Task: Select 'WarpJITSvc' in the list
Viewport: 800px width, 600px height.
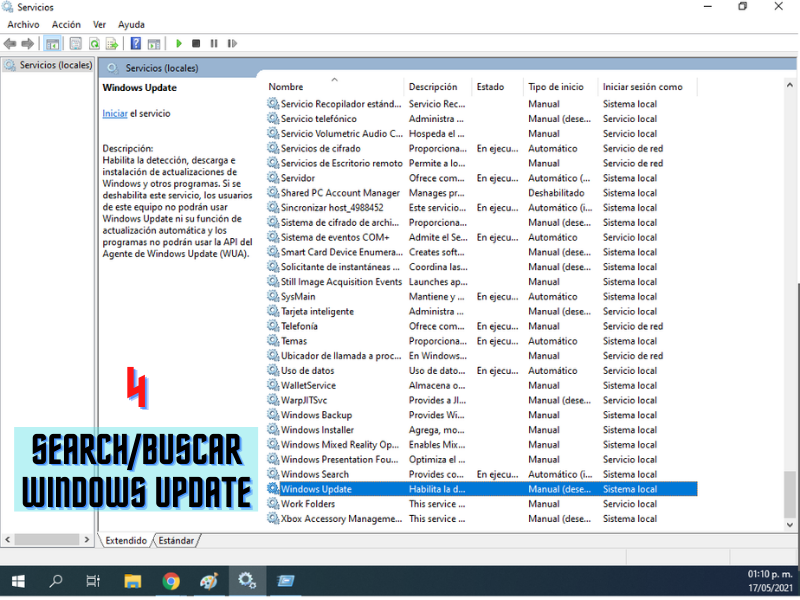Action: tap(304, 400)
